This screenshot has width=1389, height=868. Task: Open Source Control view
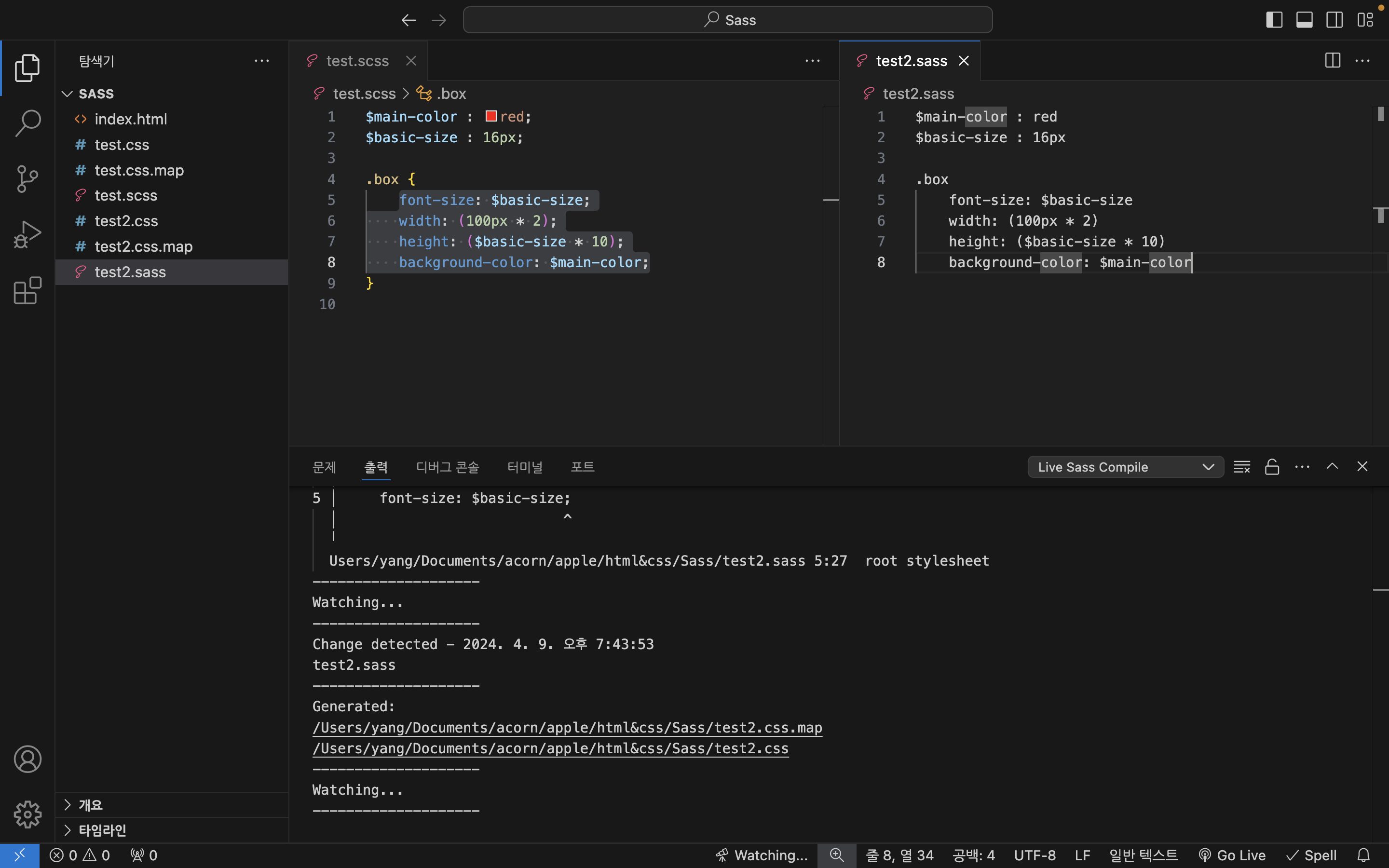pos(27,178)
